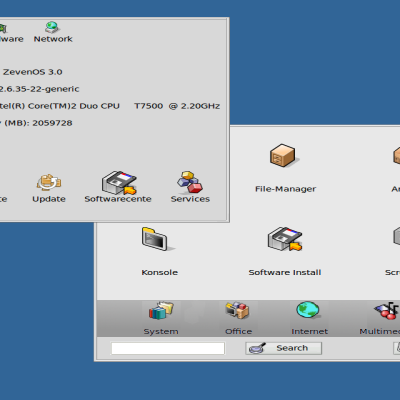Screen dimensions: 400x400
Task: Select the Office category tab
Action: coord(238,318)
